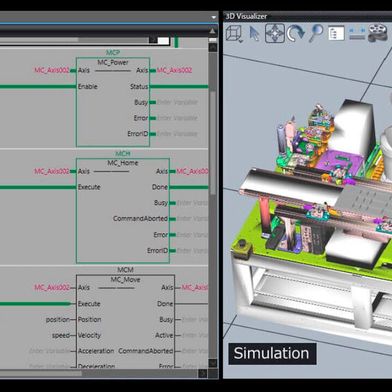
Task: Click the dark square button below the scroll-up arrow
Action: 213,47
